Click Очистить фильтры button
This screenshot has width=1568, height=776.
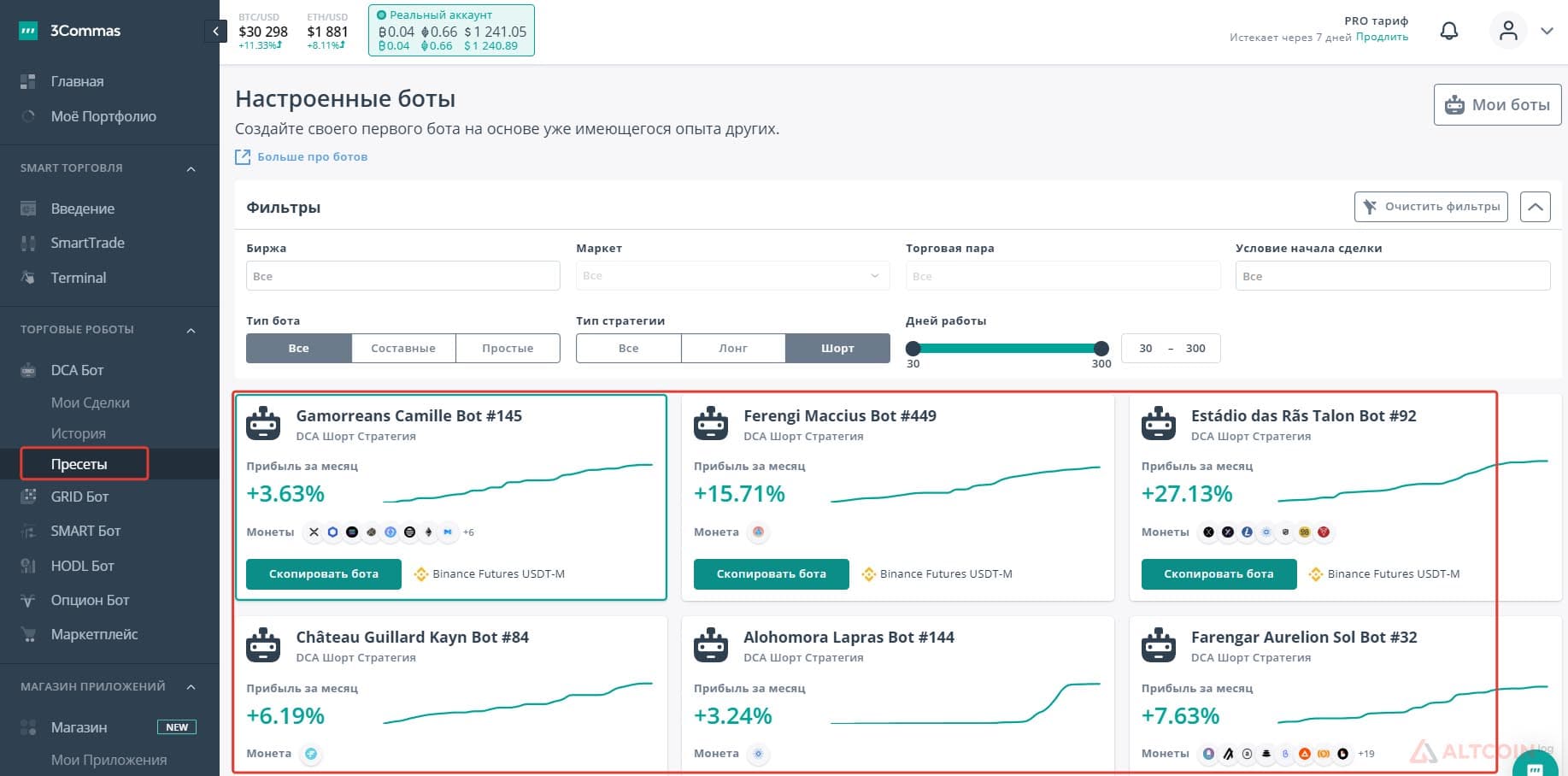tap(1431, 207)
